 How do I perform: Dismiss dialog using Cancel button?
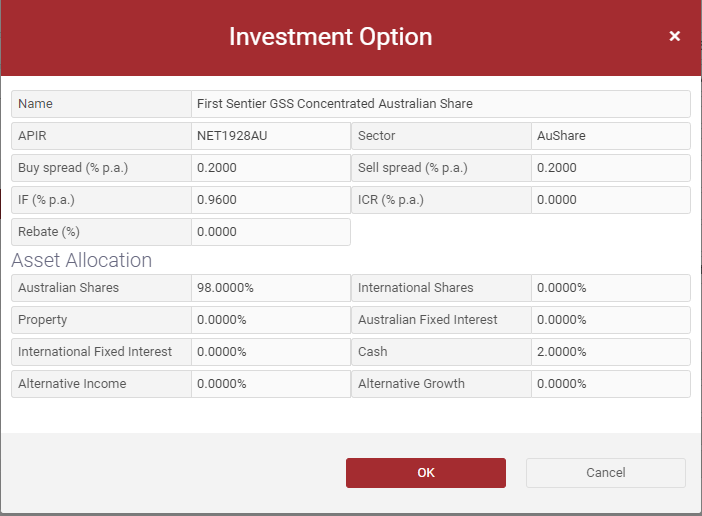coord(606,473)
